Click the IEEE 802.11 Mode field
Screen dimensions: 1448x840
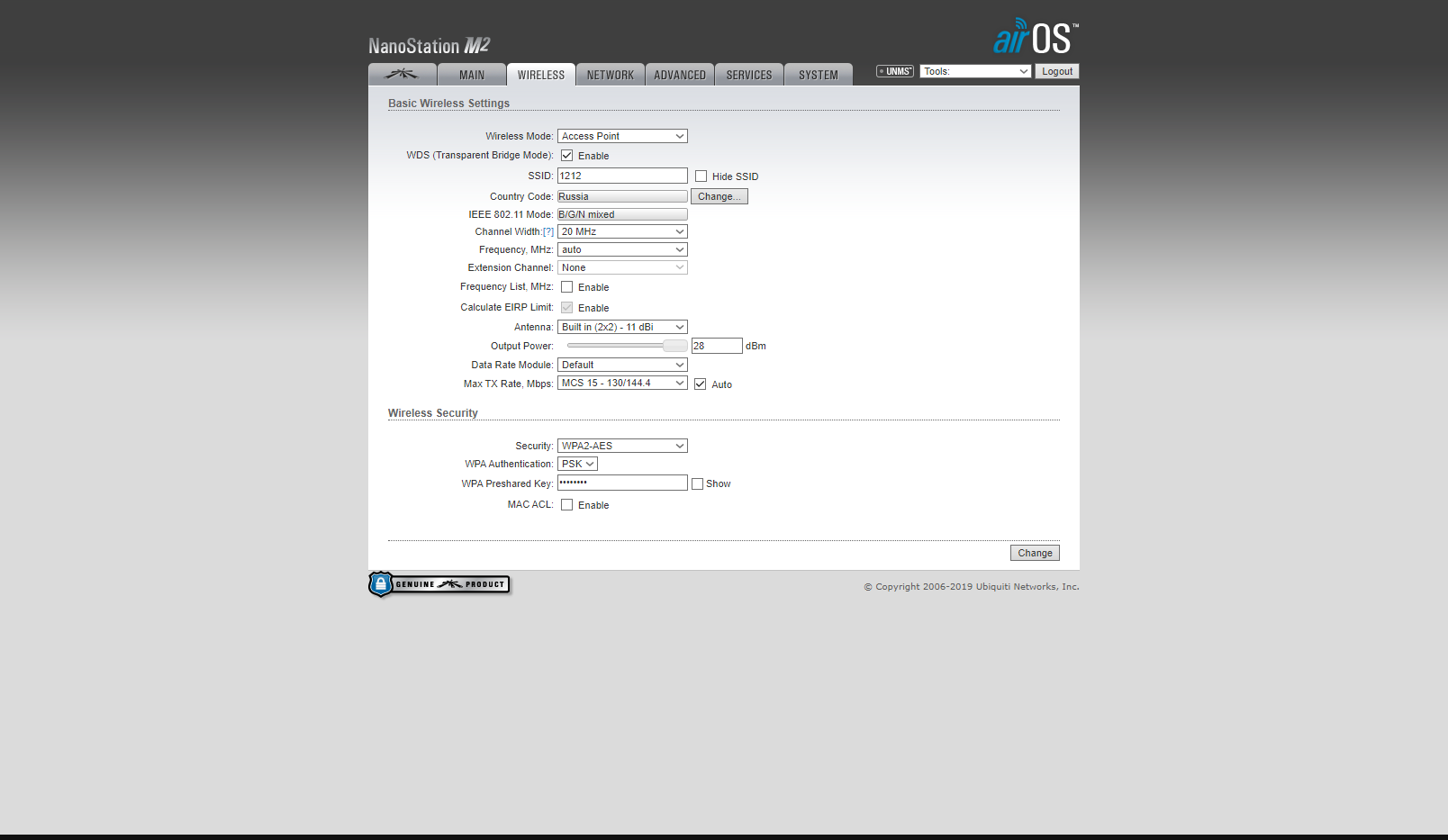tap(622, 214)
